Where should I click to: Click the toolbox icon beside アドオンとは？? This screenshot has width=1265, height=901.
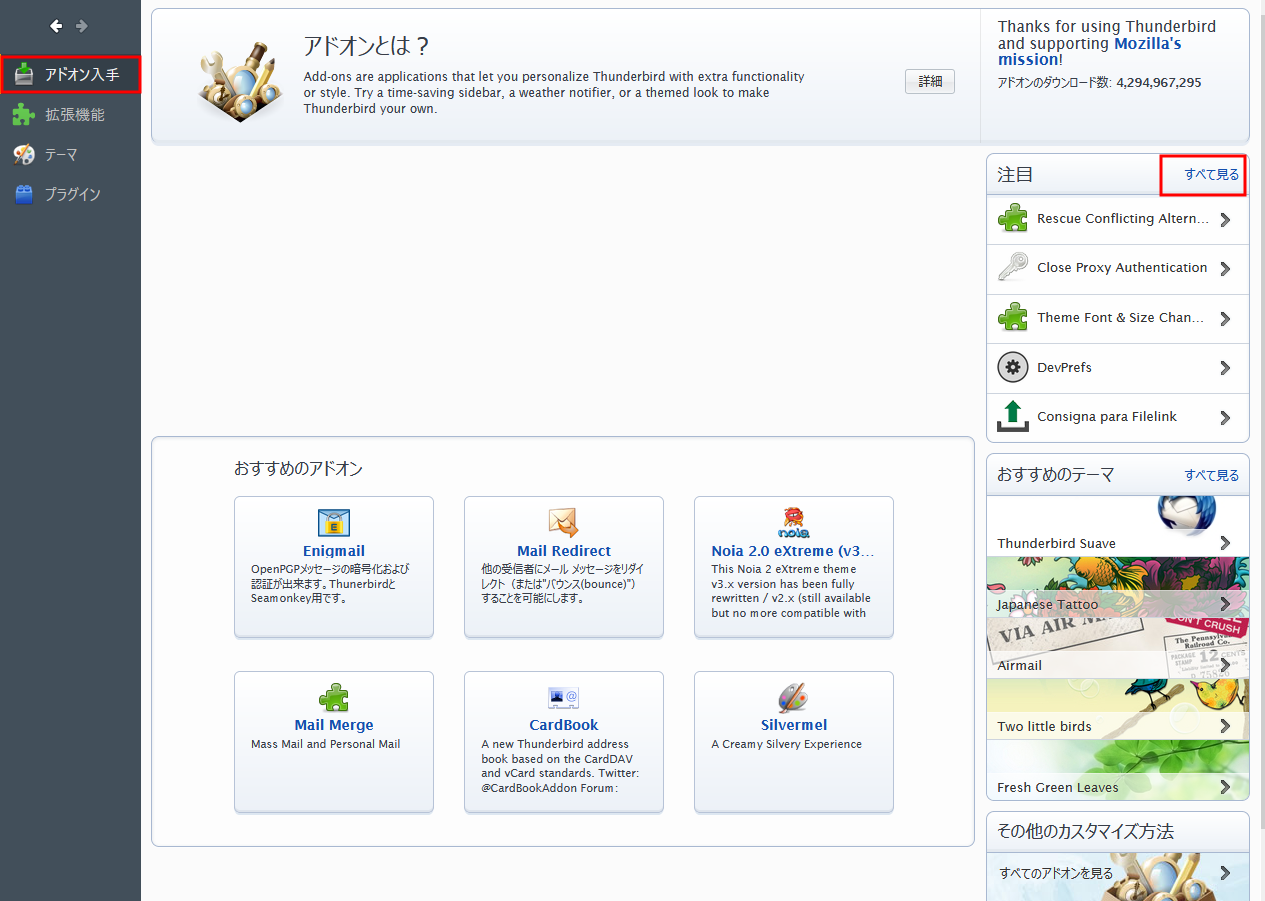[x=238, y=80]
